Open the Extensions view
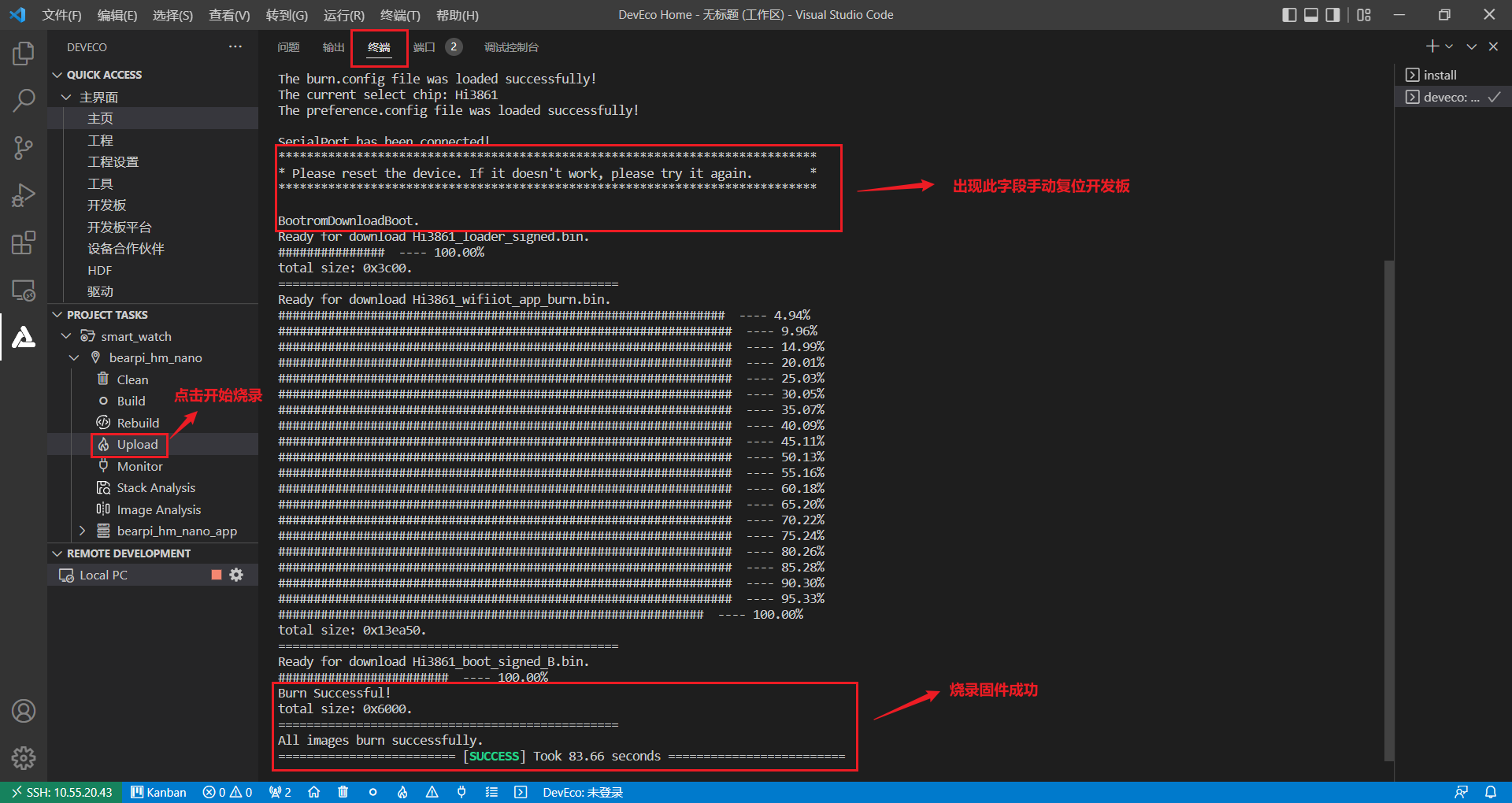Image resolution: width=1512 pixels, height=803 pixels. coord(24,242)
